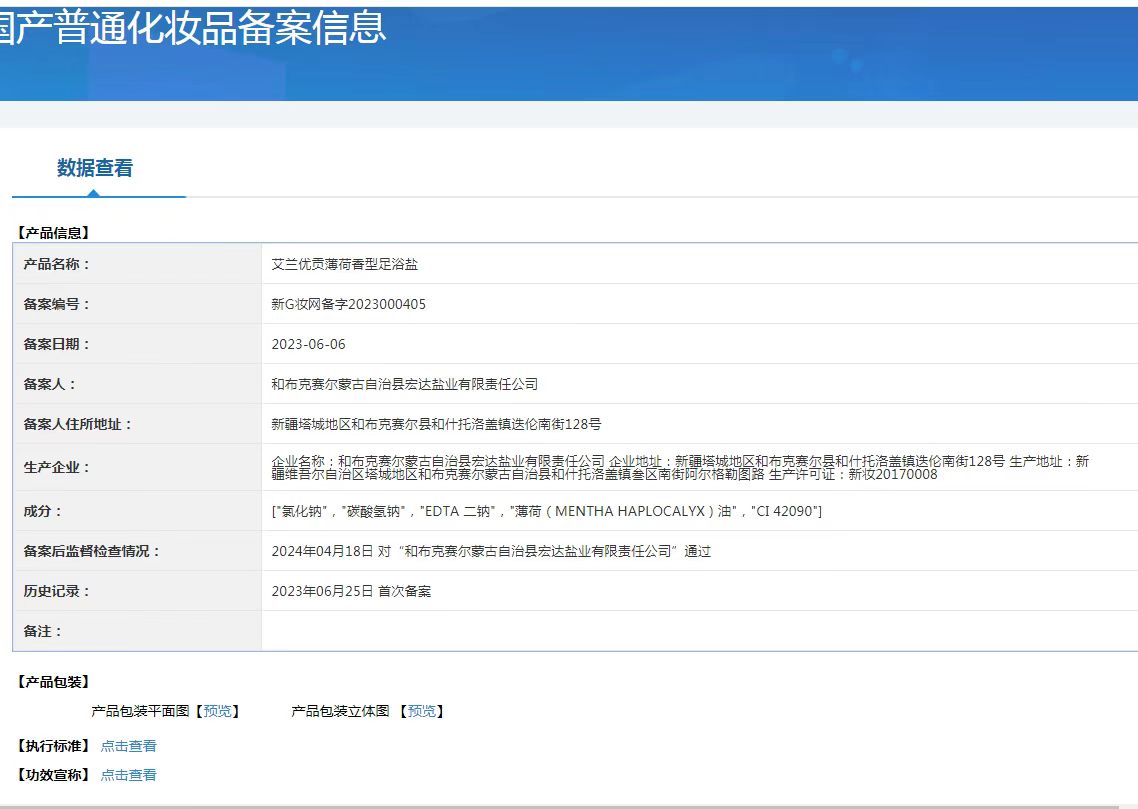The width and height of the screenshot is (1138, 809).
Task: Click the 成分 row label
Action: pos(43,511)
